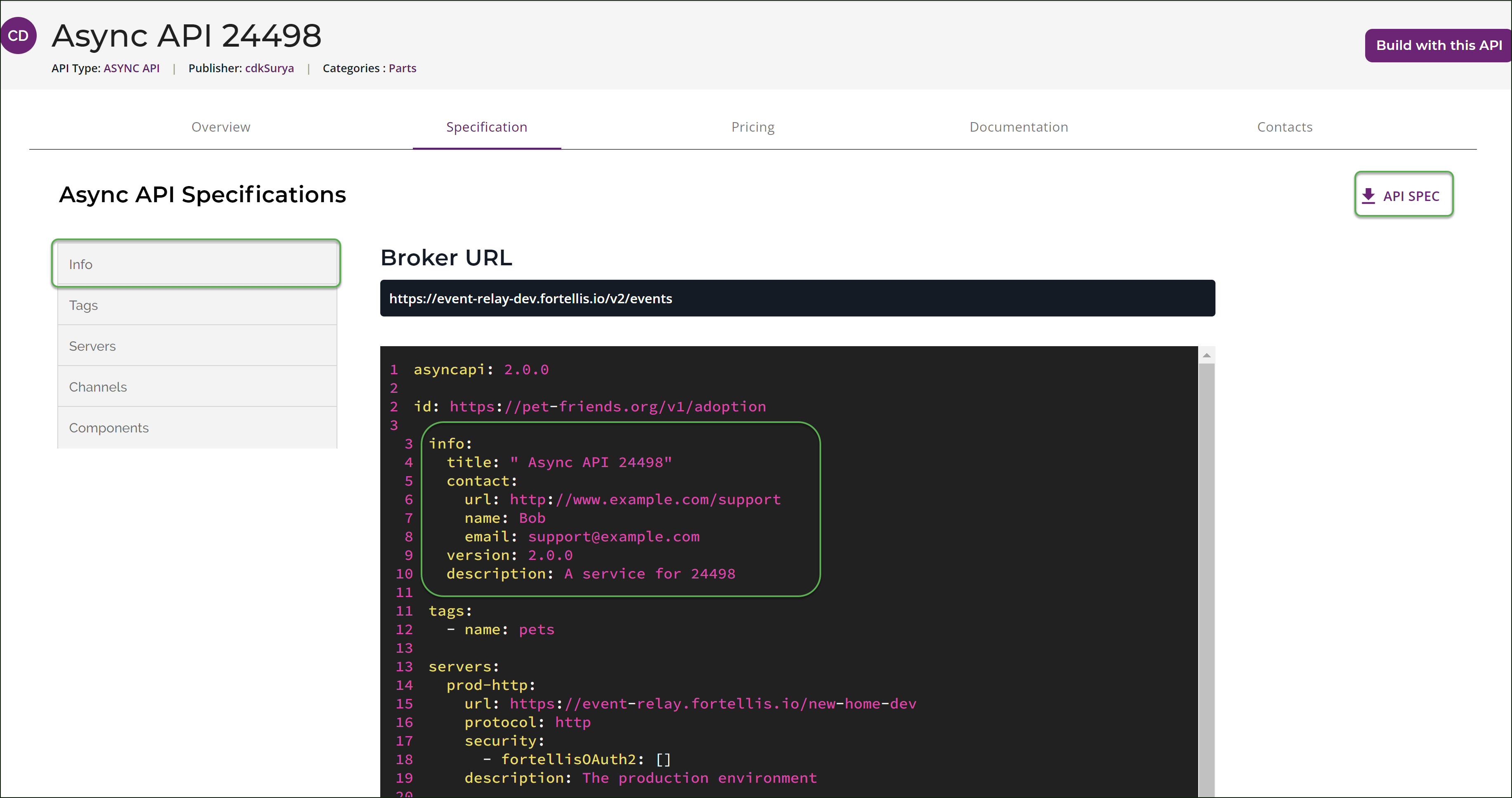
Task: Open the Parts category link
Action: pyautogui.click(x=402, y=68)
